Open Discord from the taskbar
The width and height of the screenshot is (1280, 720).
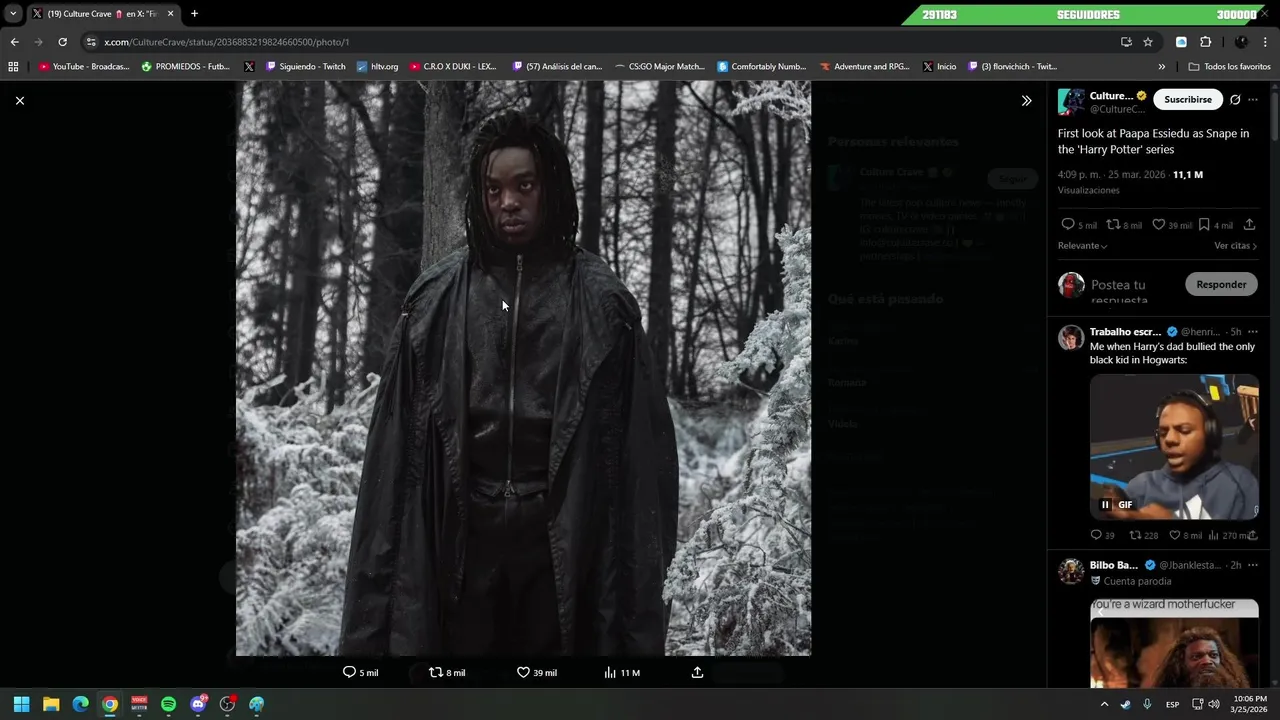[198, 704]
